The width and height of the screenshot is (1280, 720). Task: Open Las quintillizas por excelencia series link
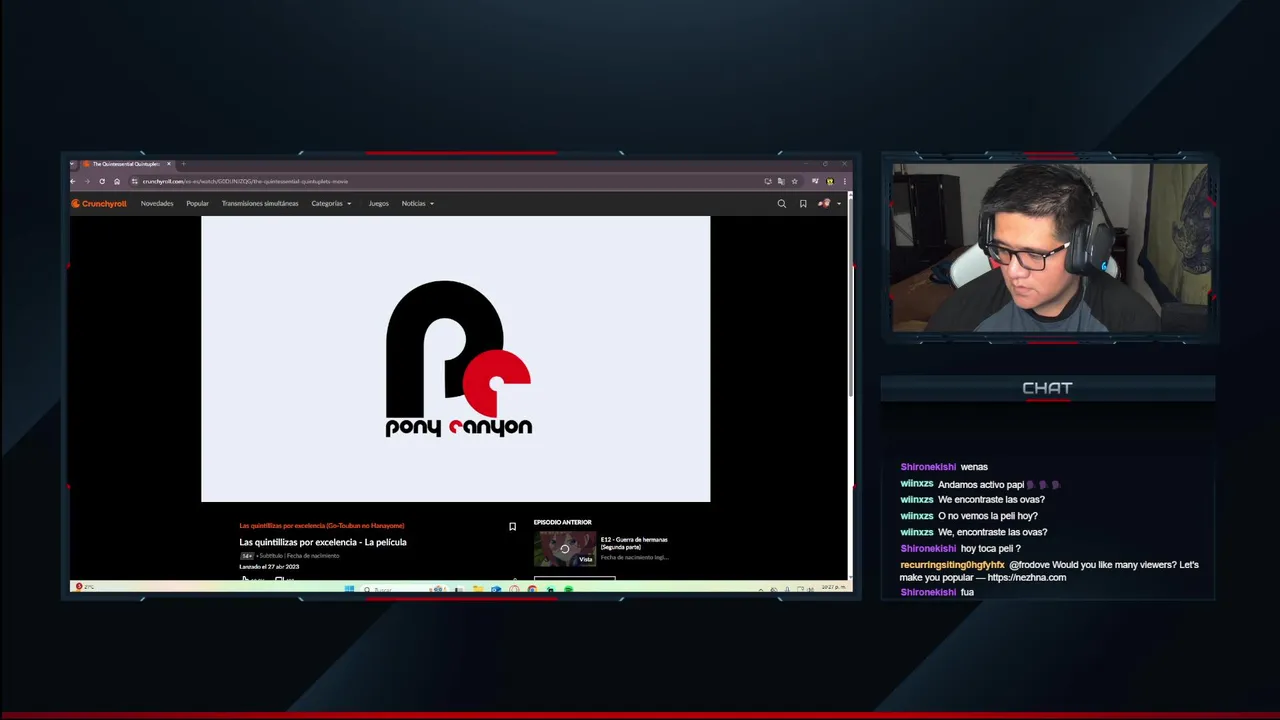322,526
